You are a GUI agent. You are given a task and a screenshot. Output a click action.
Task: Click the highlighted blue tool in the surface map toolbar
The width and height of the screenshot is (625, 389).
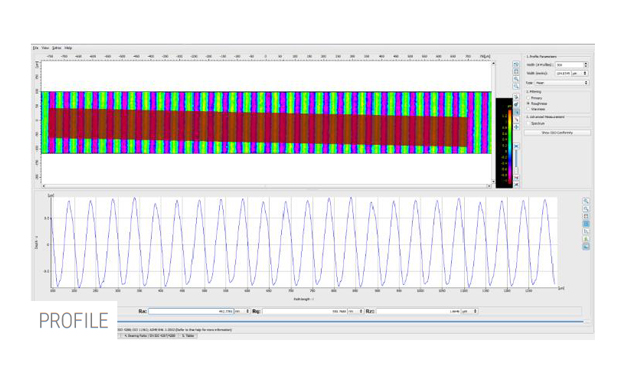(516, 112)
